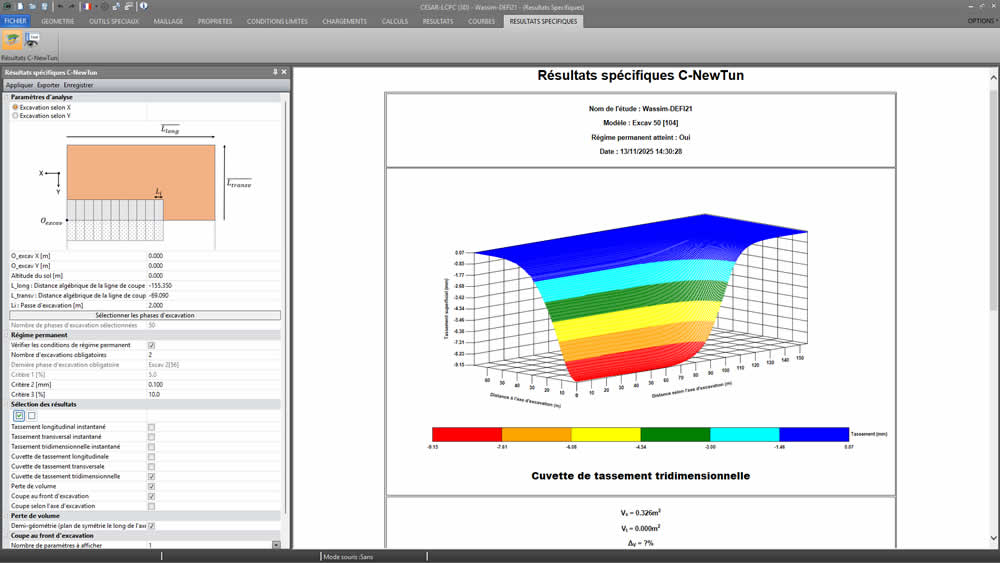Select the Excavation selon Y radio button
The height and width of the screenshot is (563, 1000).
point(15,116)
